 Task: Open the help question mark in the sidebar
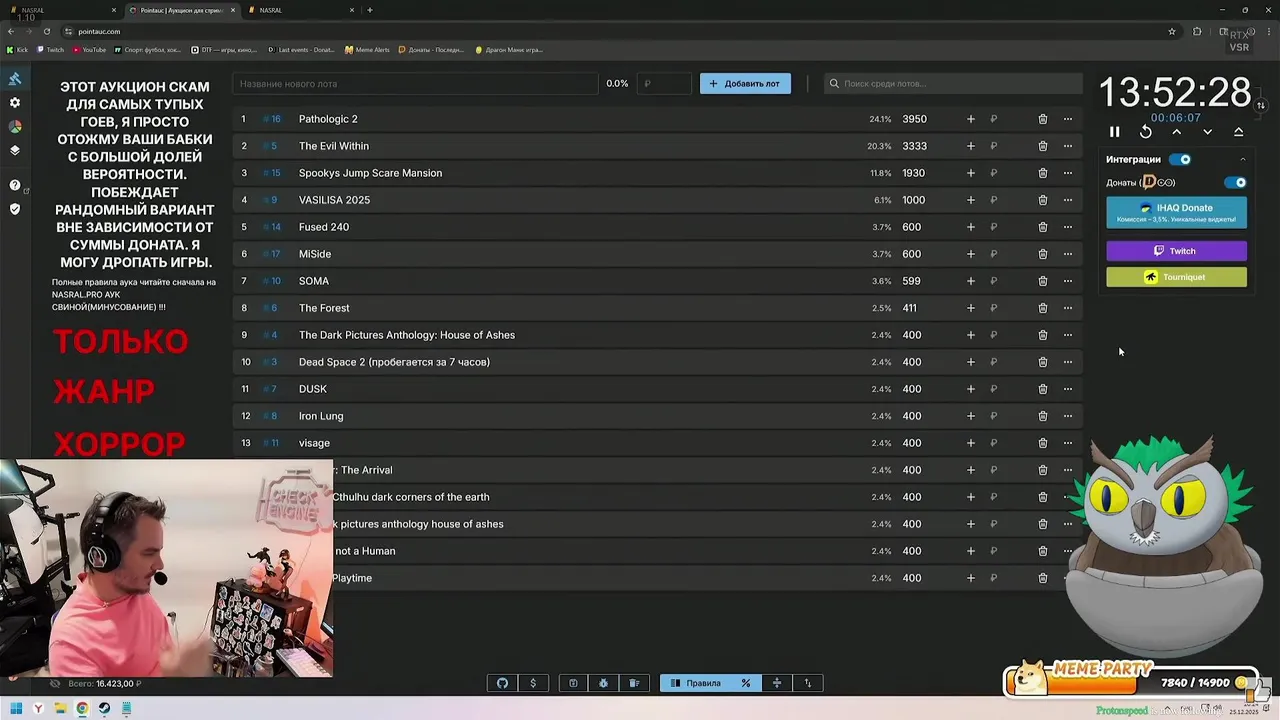(x=15, y=185)
